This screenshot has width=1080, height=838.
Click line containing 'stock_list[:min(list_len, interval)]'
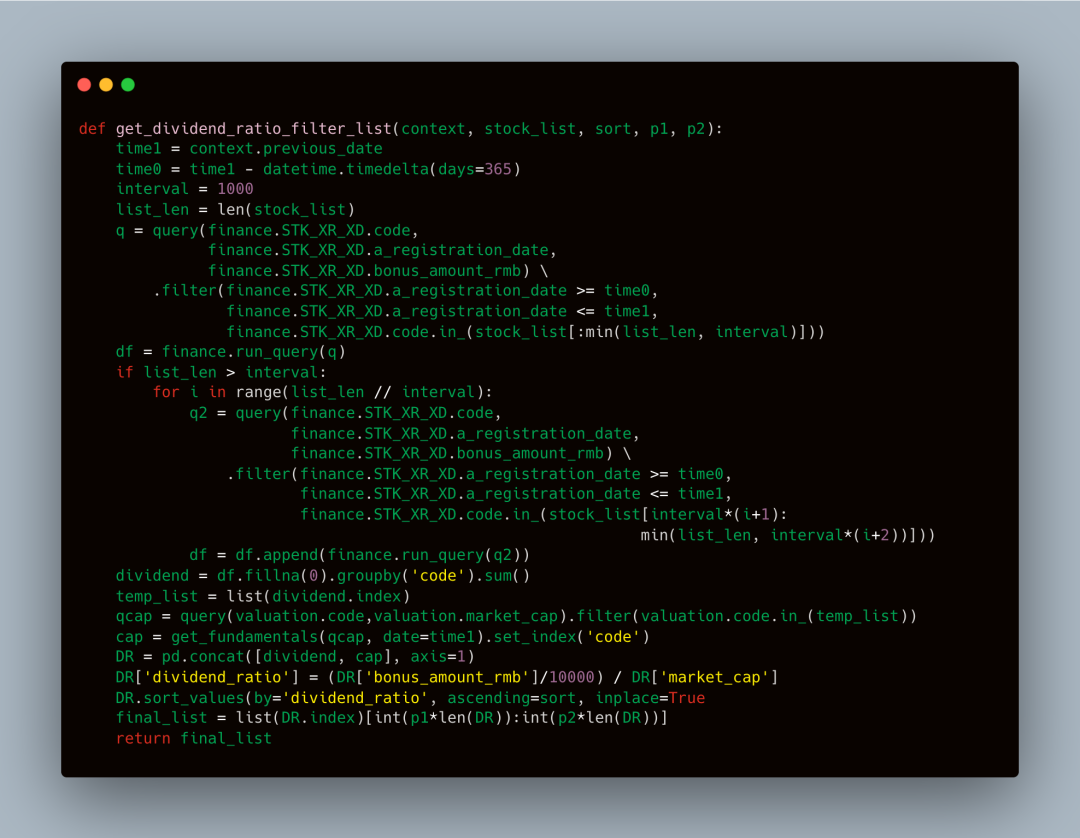[526, 332]
